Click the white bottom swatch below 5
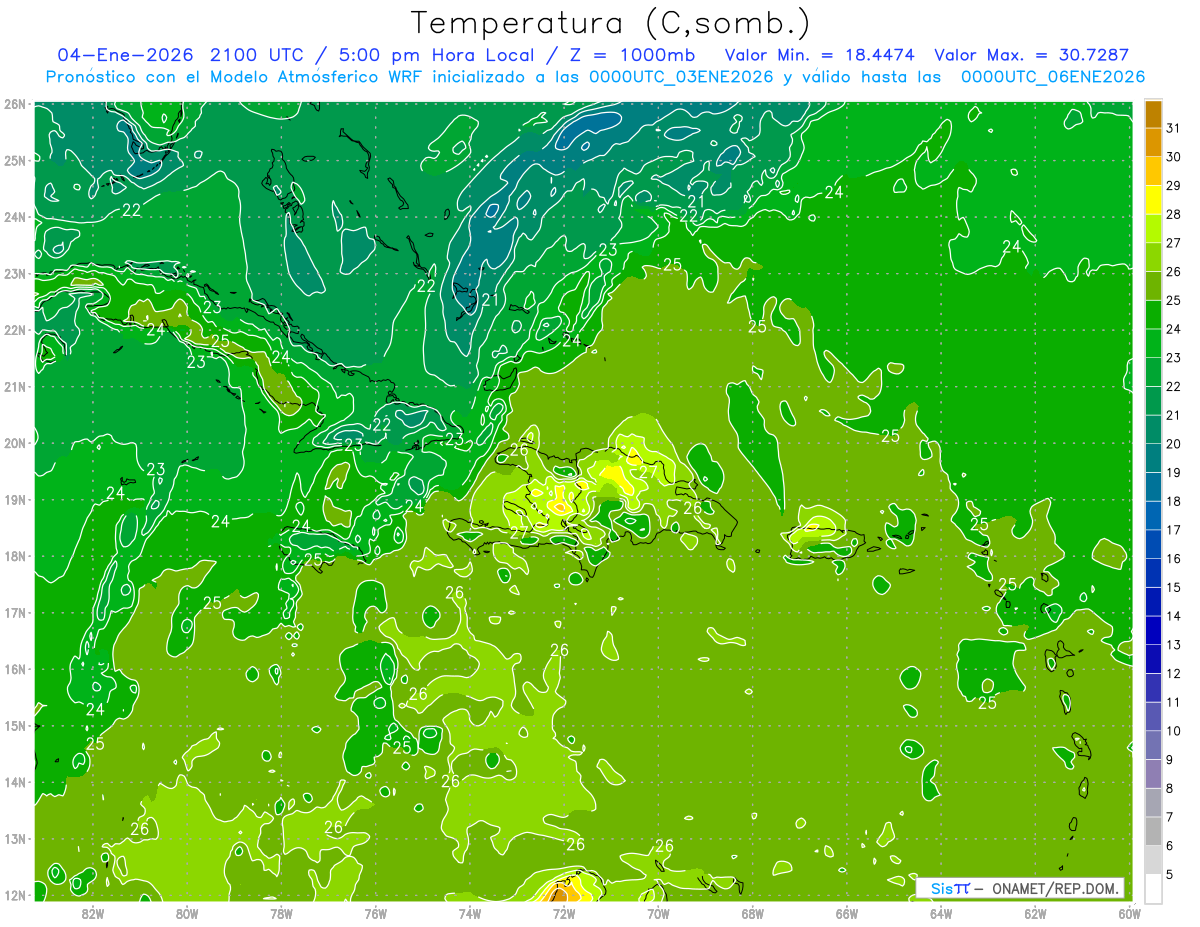The width and height of the screenshot is (1200, 927). point(1153,888)
